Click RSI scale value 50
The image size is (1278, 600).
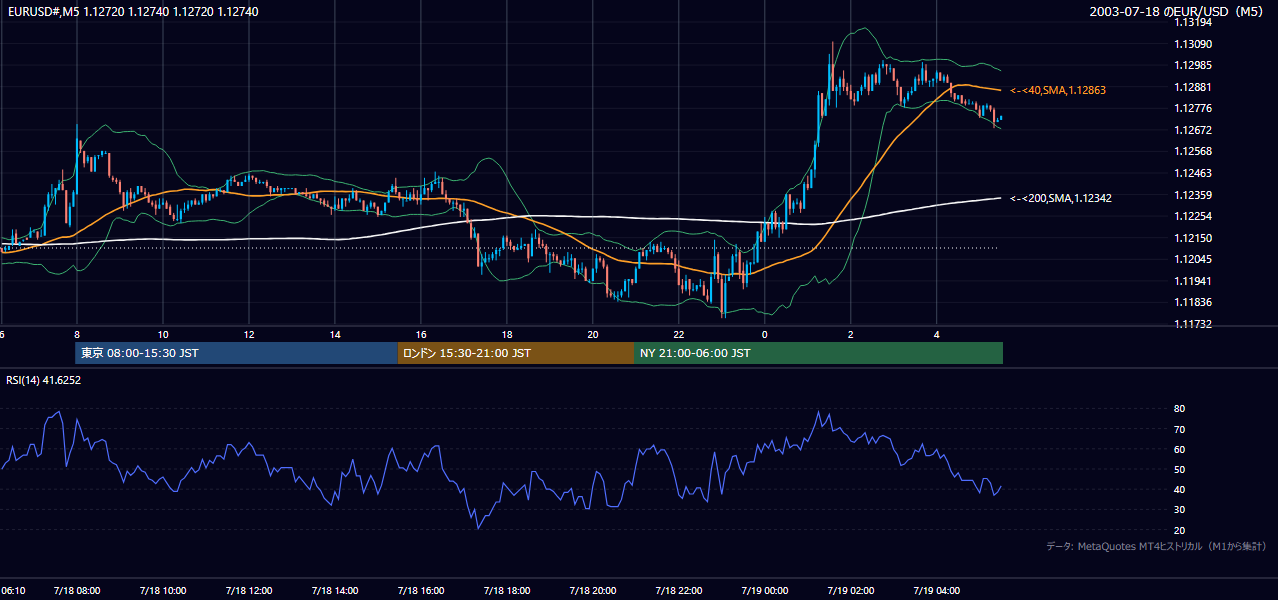pos(1179,469)
